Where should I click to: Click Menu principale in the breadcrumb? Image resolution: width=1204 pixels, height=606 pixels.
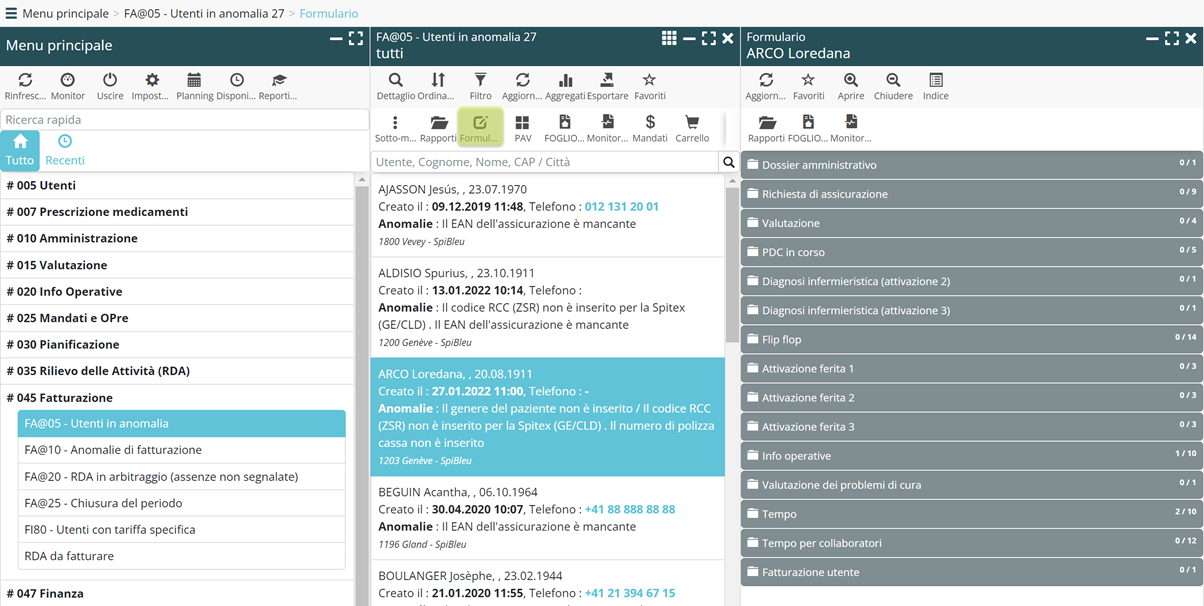pyautogui.click(x=65, y=14)
